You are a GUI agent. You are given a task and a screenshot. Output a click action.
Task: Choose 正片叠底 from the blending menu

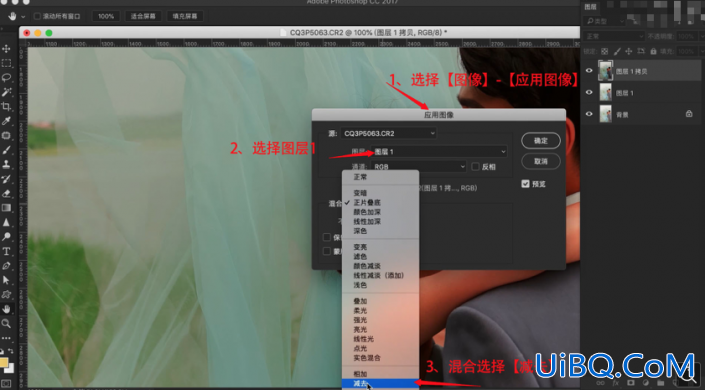tap(380, 202)
